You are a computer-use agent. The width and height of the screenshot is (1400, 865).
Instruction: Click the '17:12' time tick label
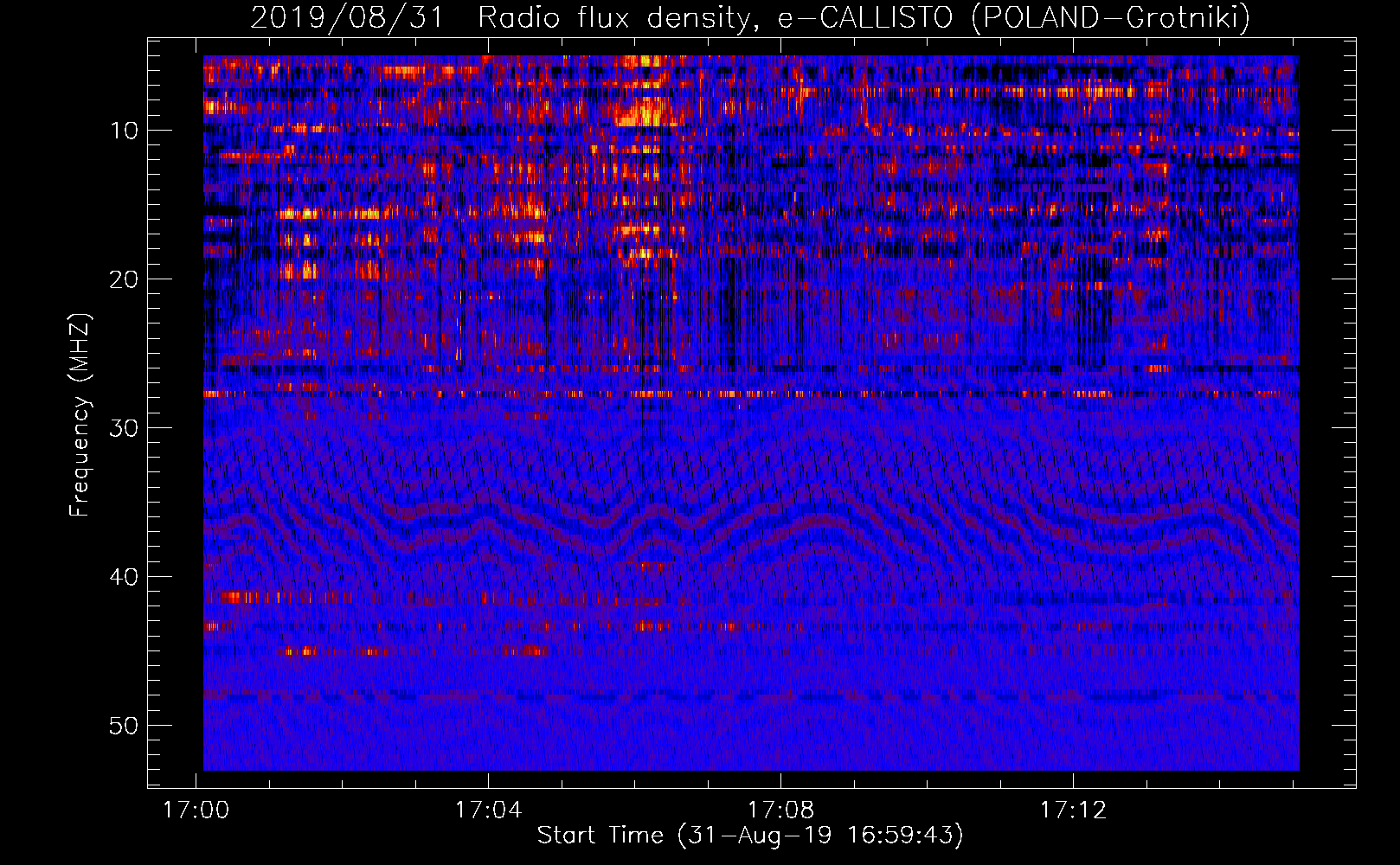(x=1073, y=811)
